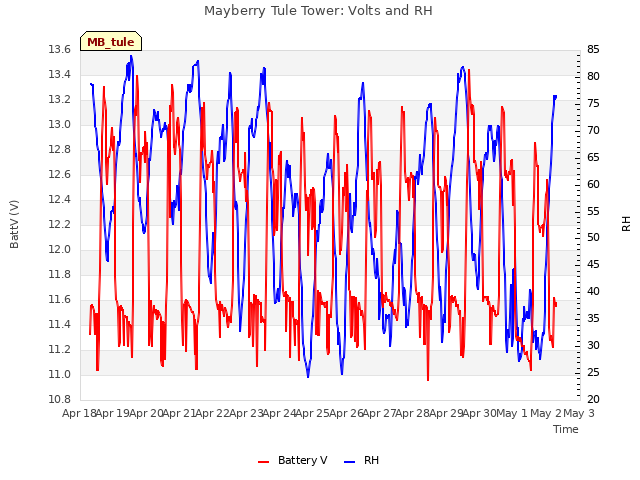640x480 pixels.
Task: Click the blue RH legend swatch
Action: tap(350, 461)
